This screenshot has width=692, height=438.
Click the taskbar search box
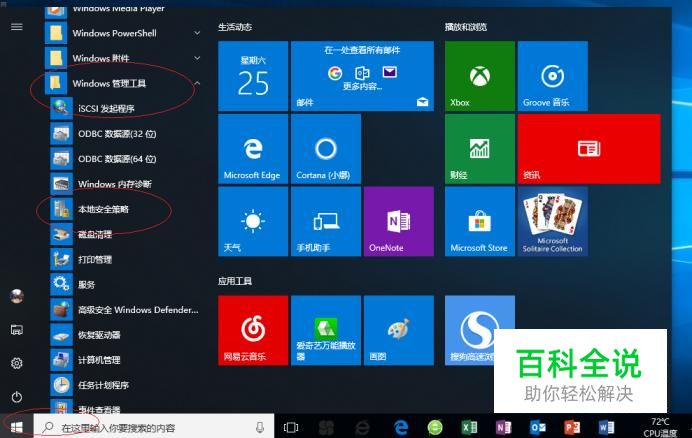(x=154, y=427)
